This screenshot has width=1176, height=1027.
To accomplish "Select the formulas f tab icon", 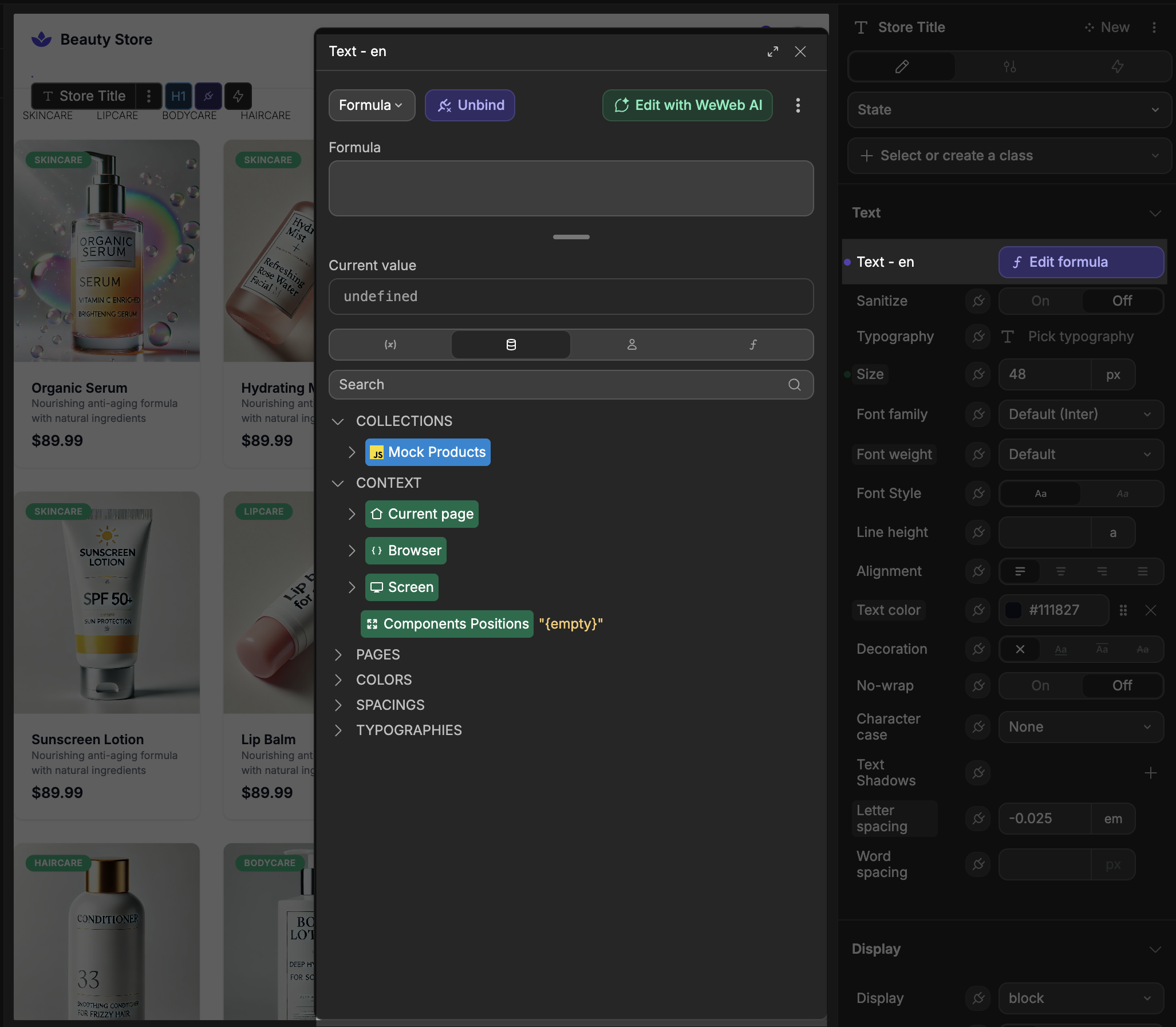I will click(752, 345).
